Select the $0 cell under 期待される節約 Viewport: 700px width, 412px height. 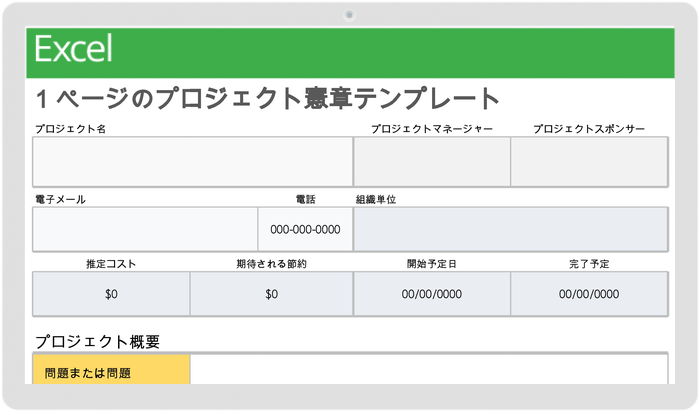point(271,294)
